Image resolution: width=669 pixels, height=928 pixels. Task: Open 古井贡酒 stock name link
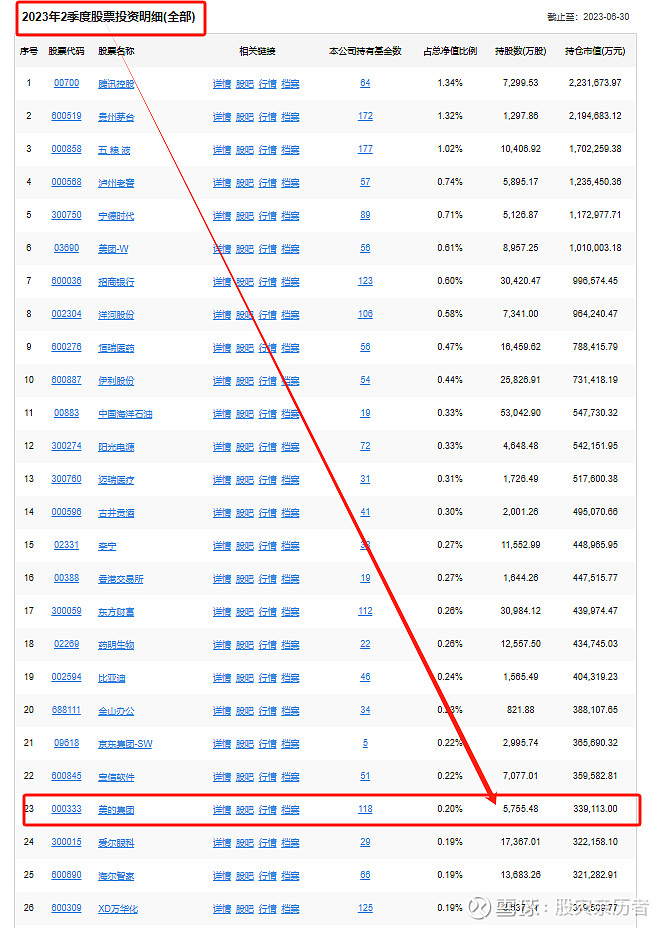[116, 513]
